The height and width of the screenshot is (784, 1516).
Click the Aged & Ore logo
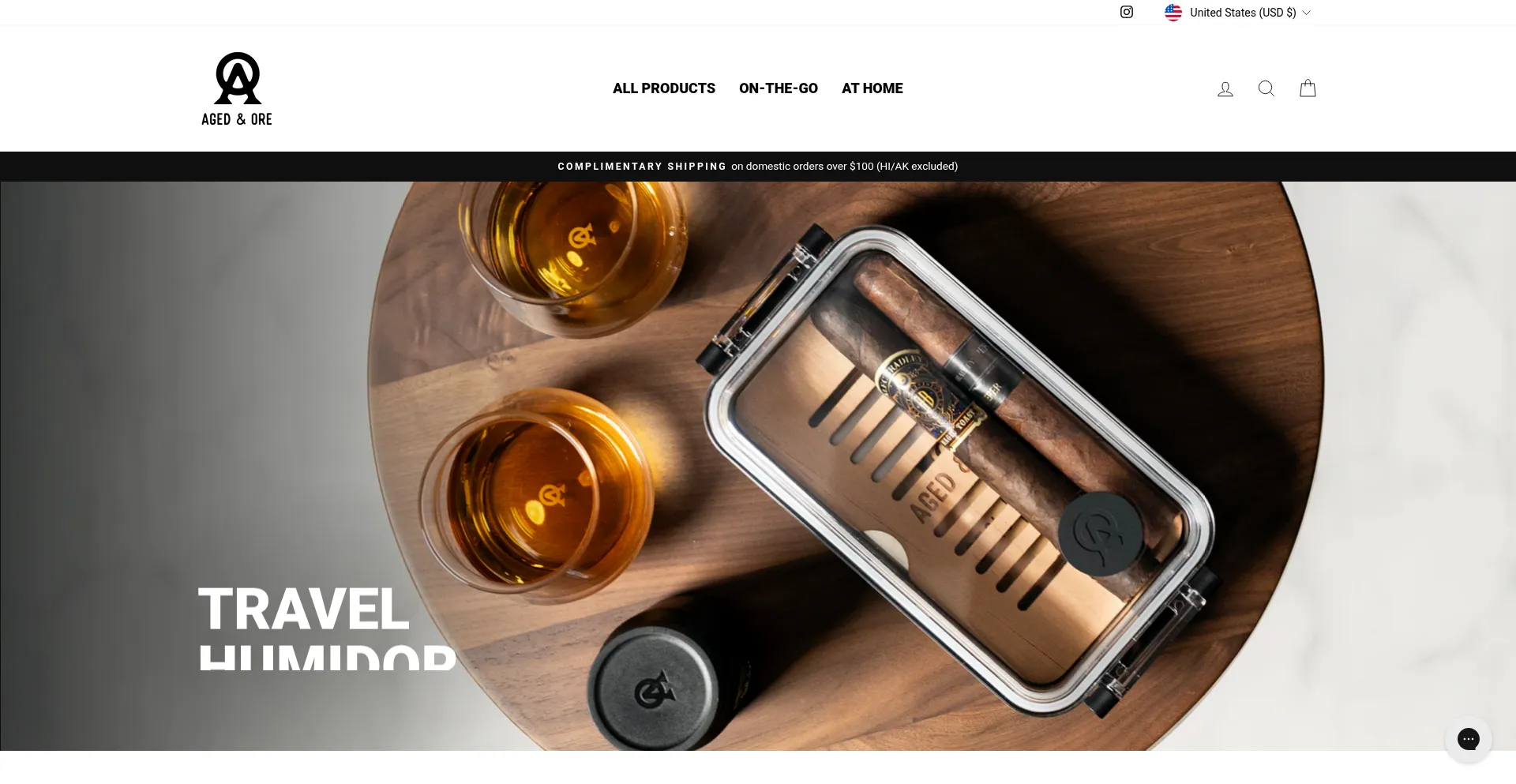(237, 88)
